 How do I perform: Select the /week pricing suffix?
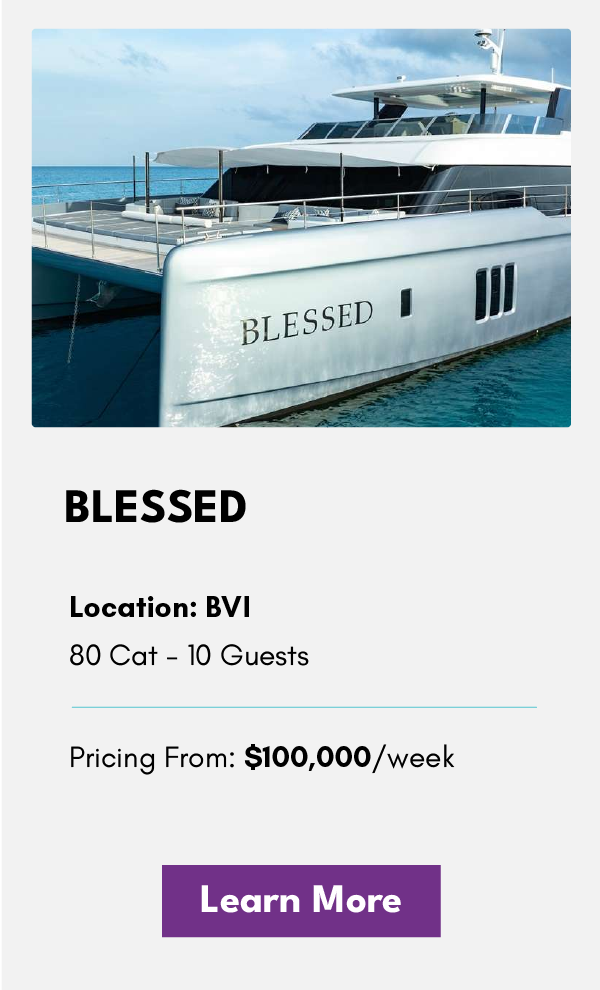(413, 756)
